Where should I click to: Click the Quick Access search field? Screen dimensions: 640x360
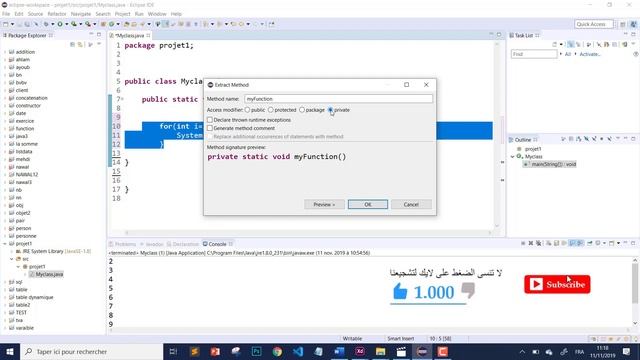coord(593,24)
